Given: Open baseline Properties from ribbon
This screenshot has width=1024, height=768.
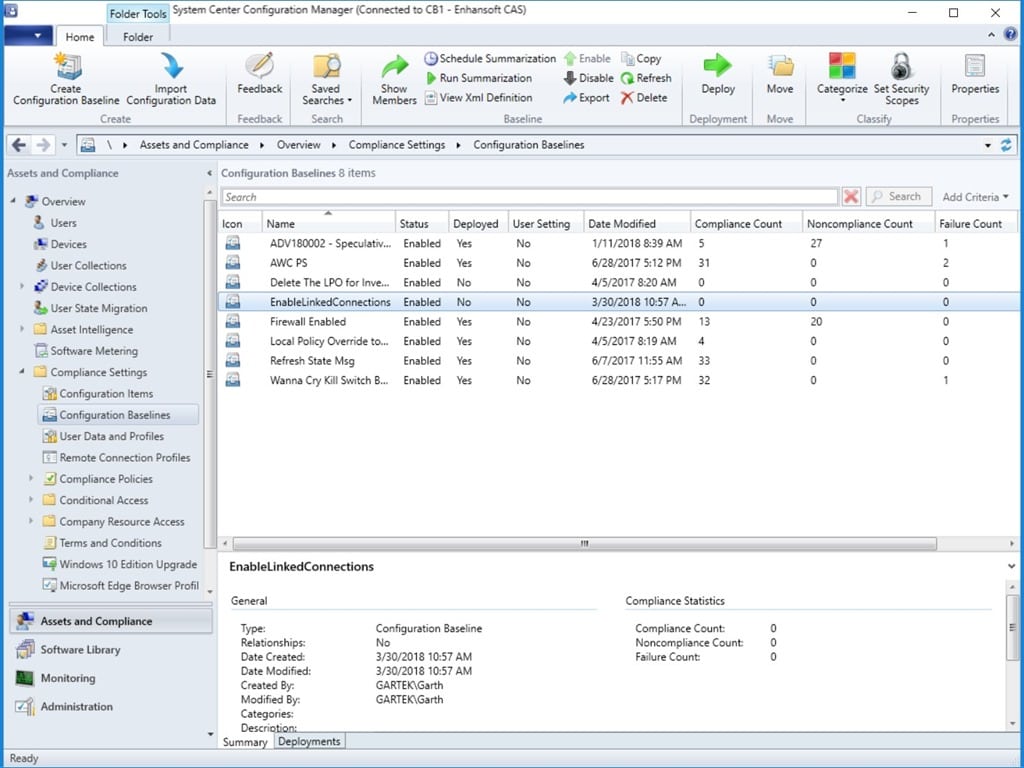Looking at the screenshot, I should [x=975, y=74].
